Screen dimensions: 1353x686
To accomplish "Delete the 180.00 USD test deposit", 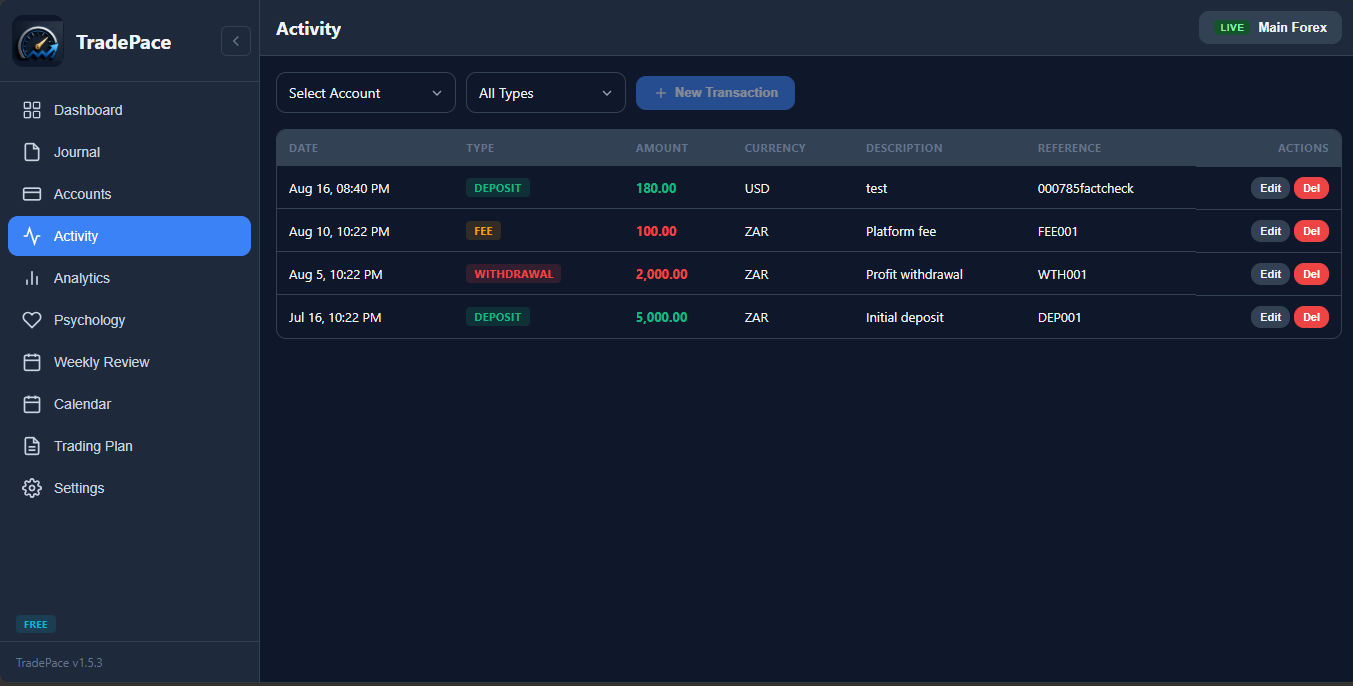I will (1311, 188).
